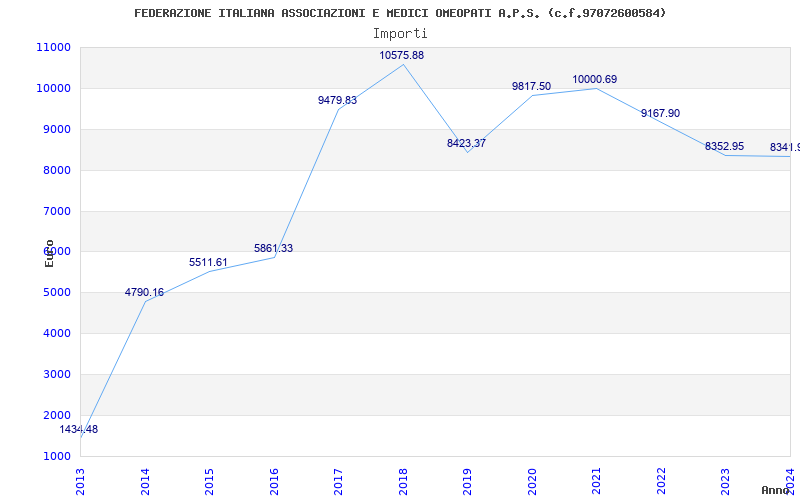
Task: Select the 1434.48 data label
Action: 79,429
